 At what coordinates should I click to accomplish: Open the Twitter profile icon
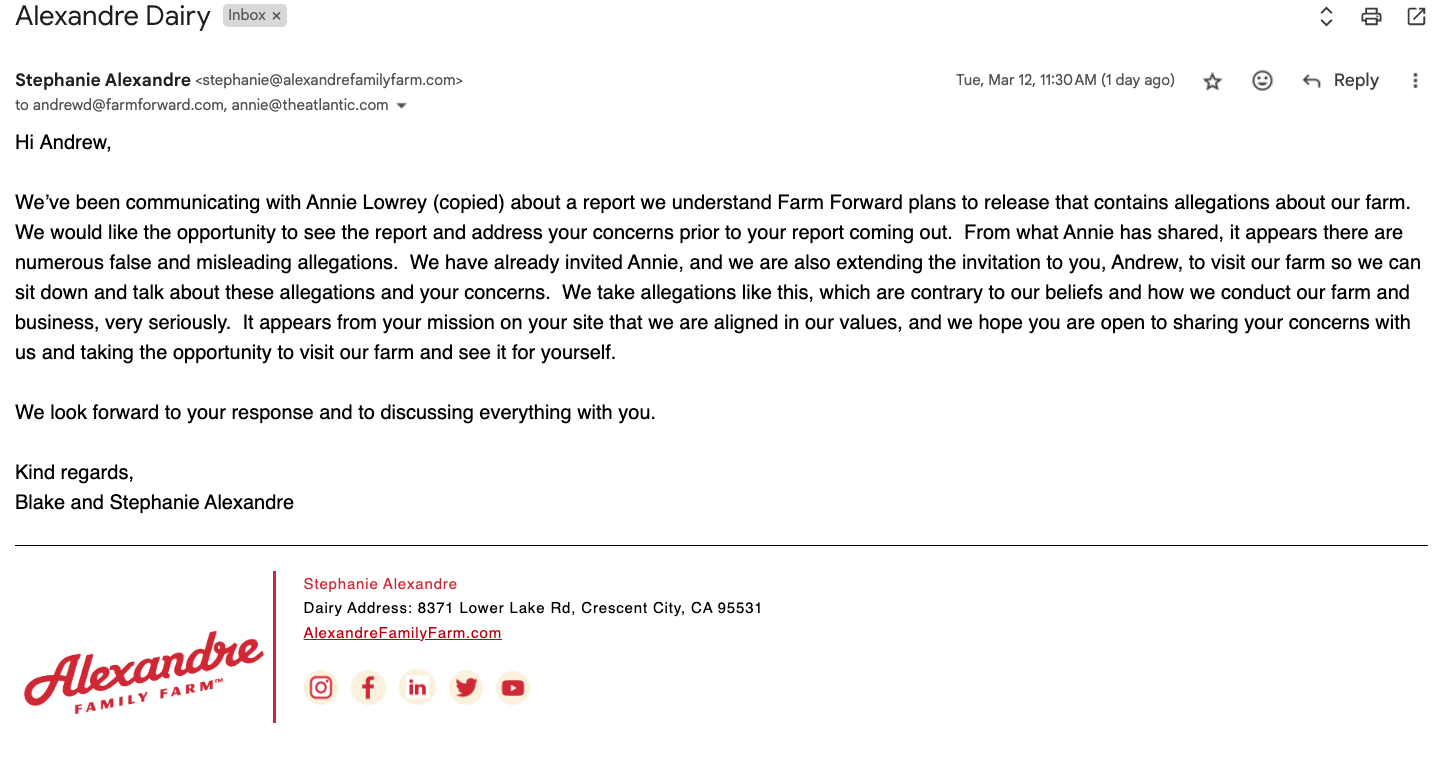pos(465,687)
